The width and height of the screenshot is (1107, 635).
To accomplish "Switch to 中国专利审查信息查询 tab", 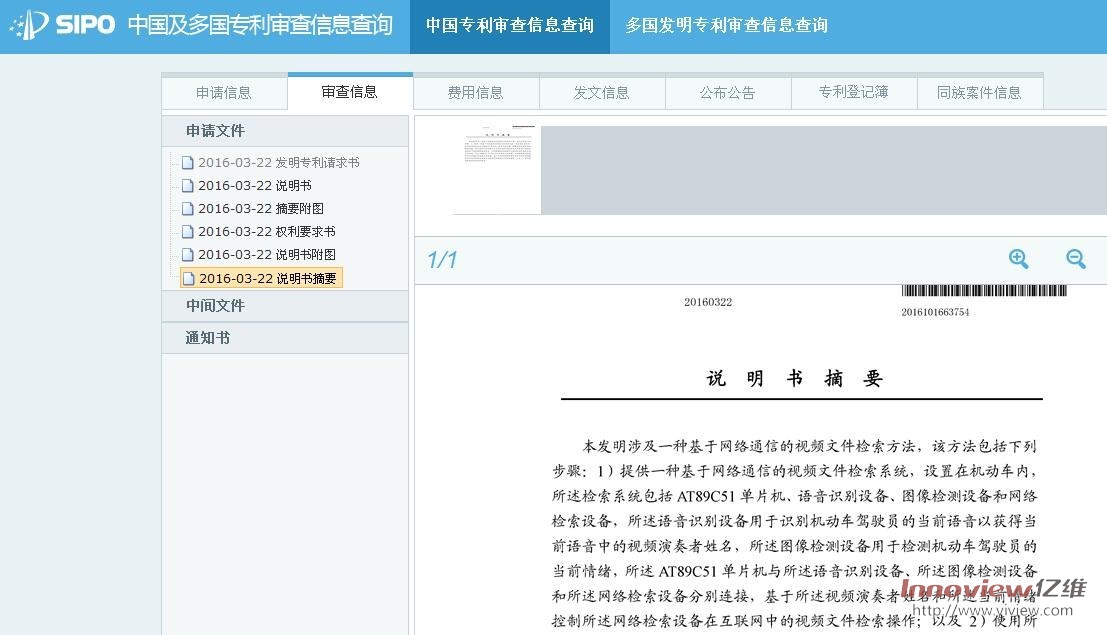I will click(509, 26).
